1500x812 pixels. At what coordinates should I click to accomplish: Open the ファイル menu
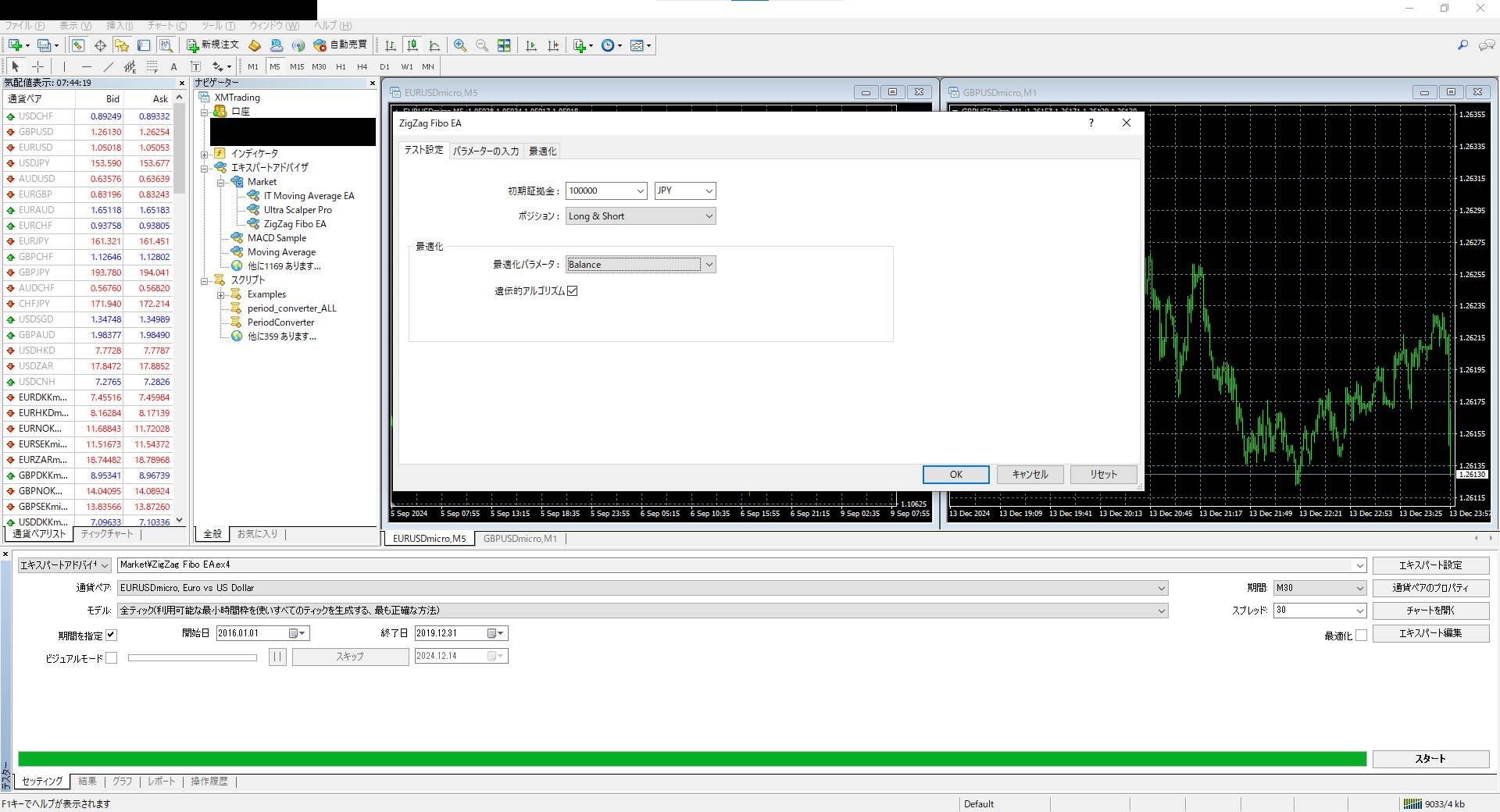pyautogui.click(x=25, y=26)
